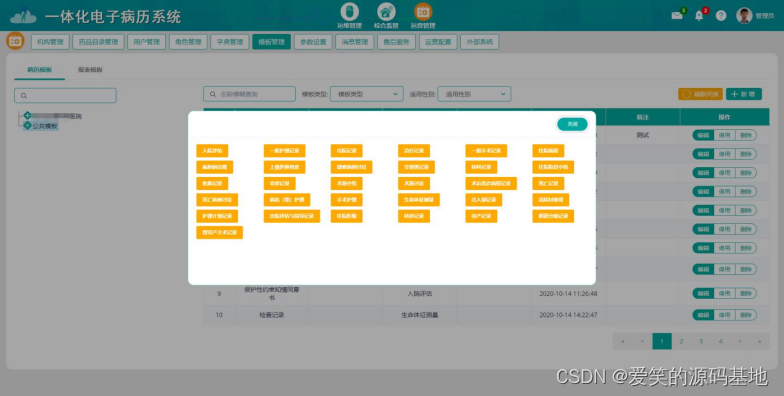Select the 住院病程 tag
The width and height of the screenshot is (784, 396).
coord(548,150)
